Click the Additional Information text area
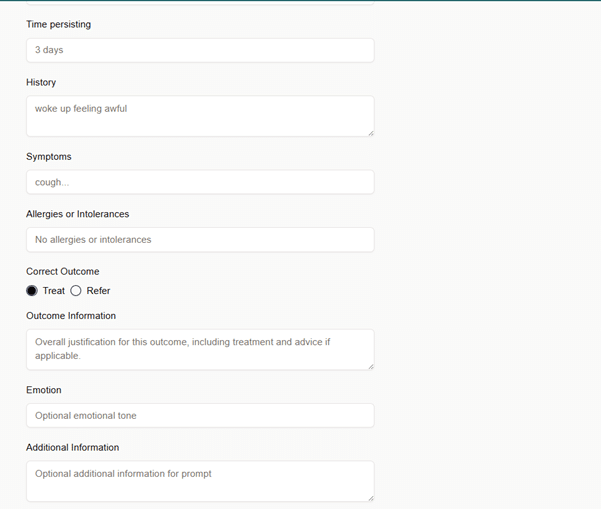 point(200,481)
